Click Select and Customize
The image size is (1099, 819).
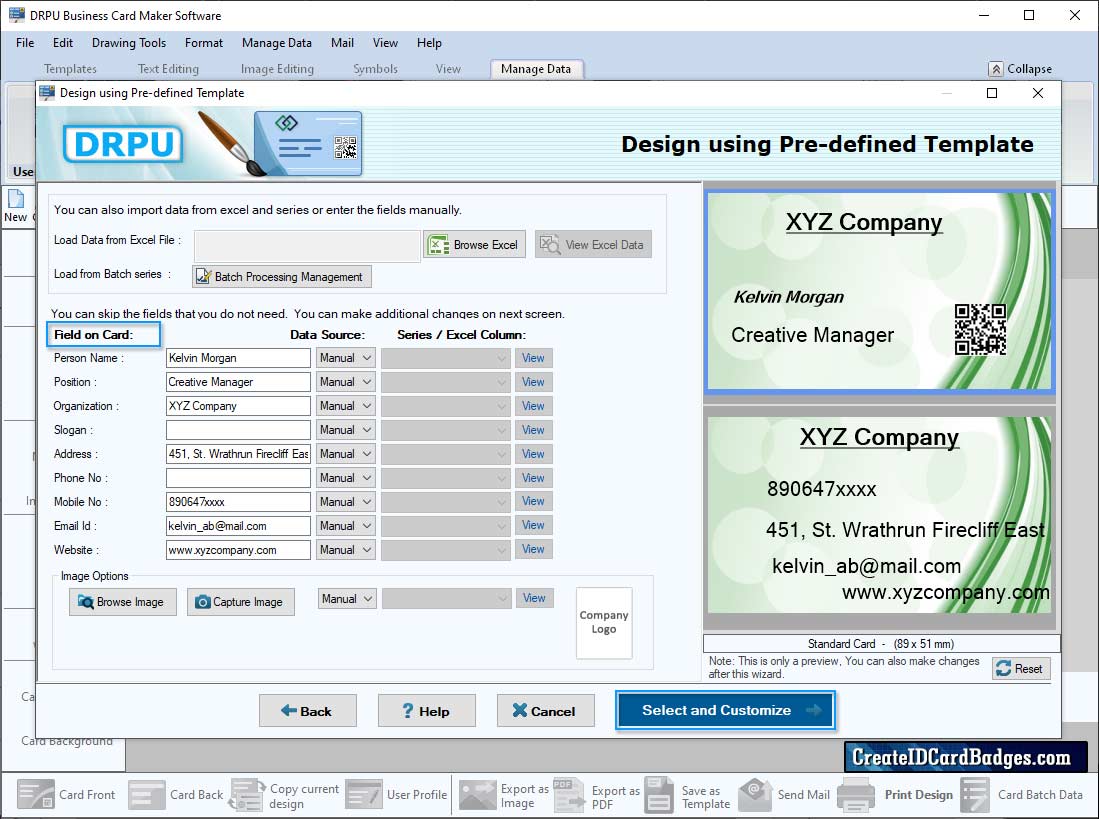click(725, 710)
